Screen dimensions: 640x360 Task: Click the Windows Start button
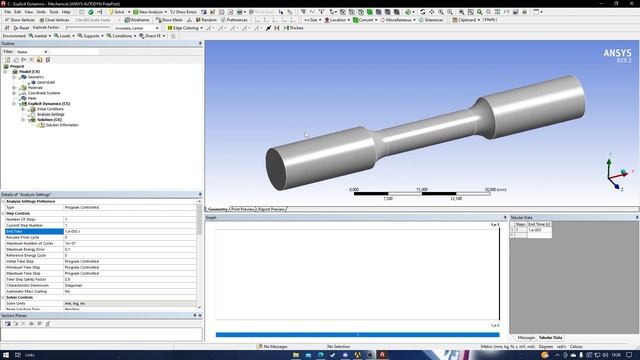click(x=6, y=355)
